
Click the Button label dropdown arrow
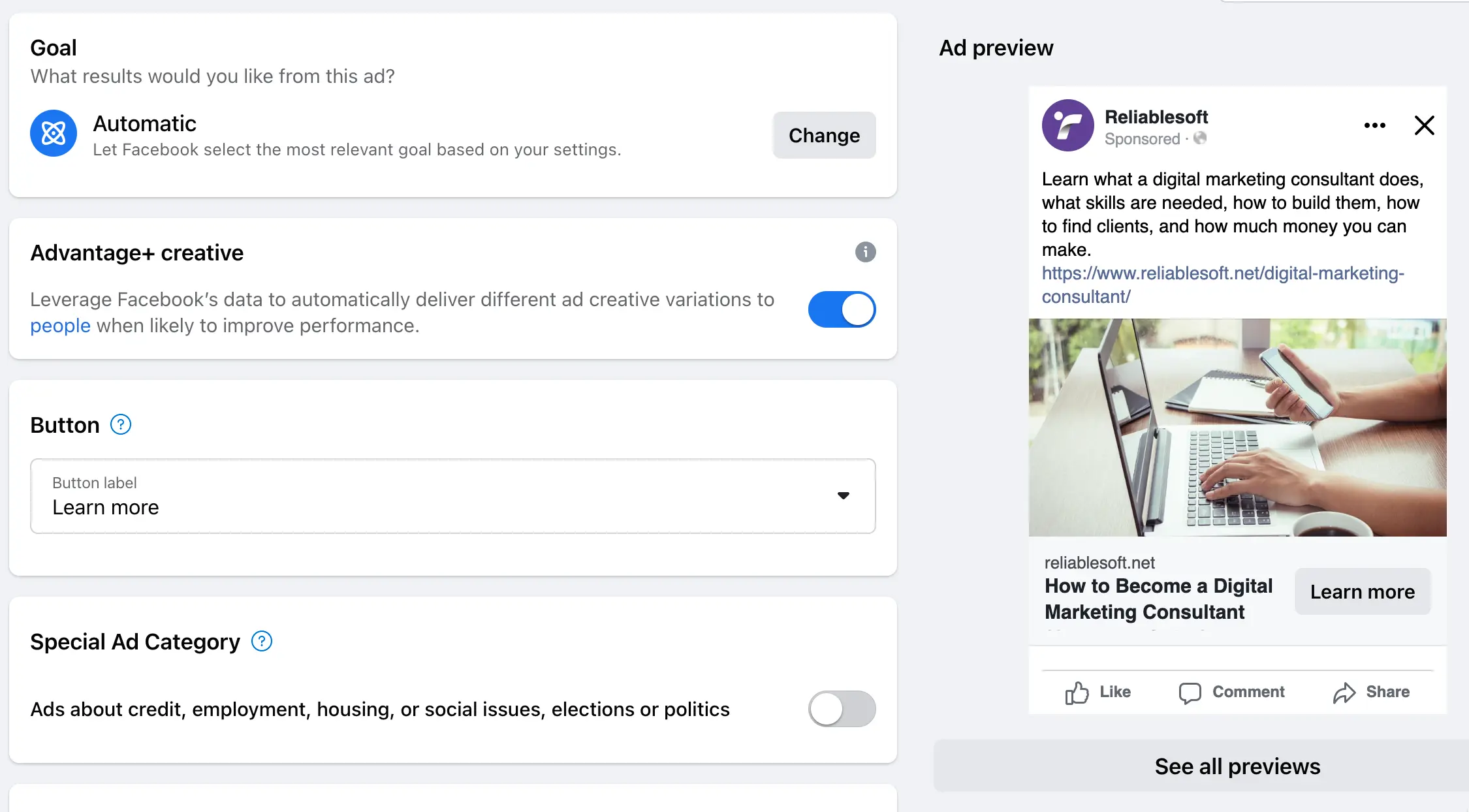pos(843,496)
